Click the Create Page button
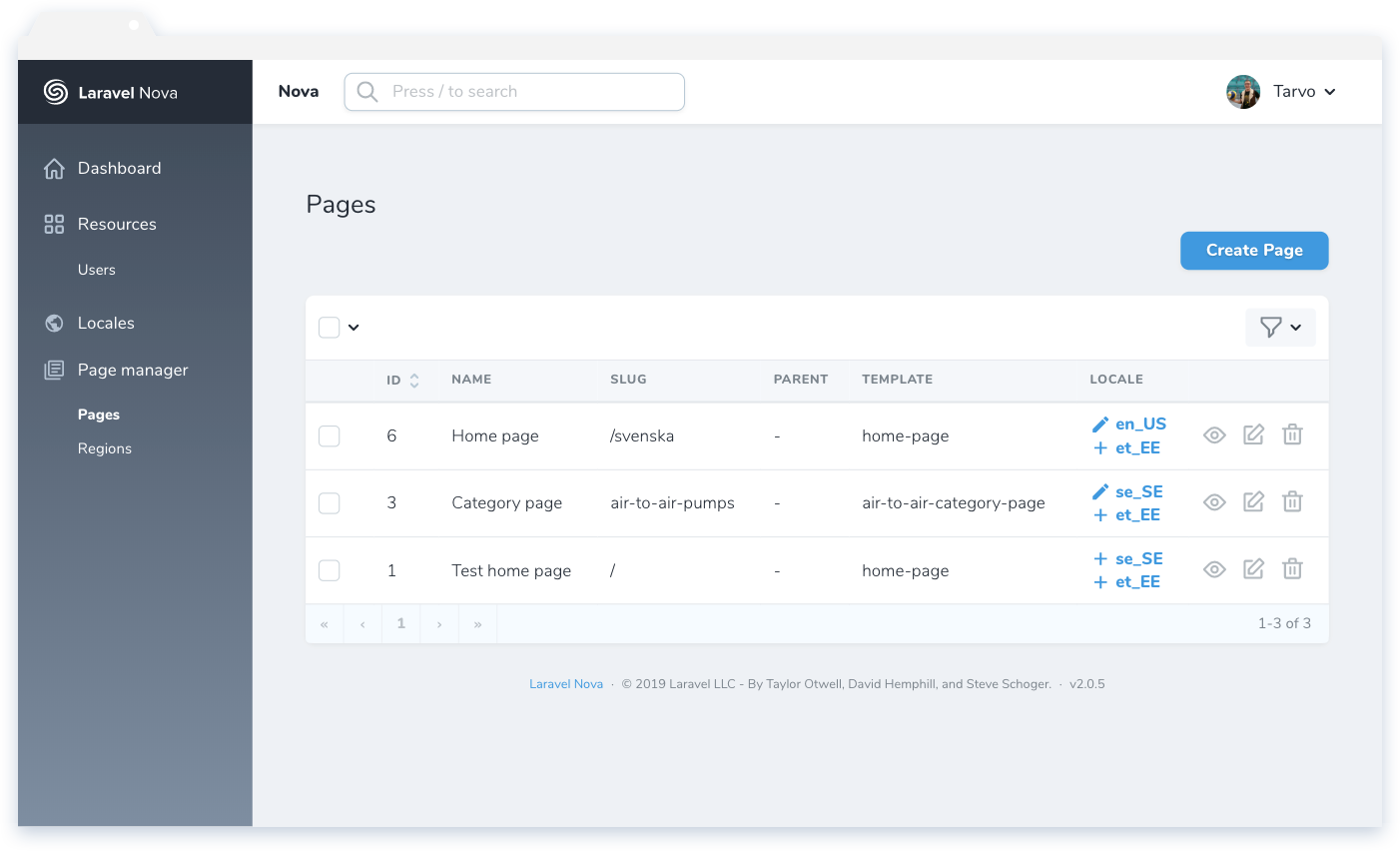Image resolution: width=1400 pixels, height=851 pixels. coord(1254,251)
